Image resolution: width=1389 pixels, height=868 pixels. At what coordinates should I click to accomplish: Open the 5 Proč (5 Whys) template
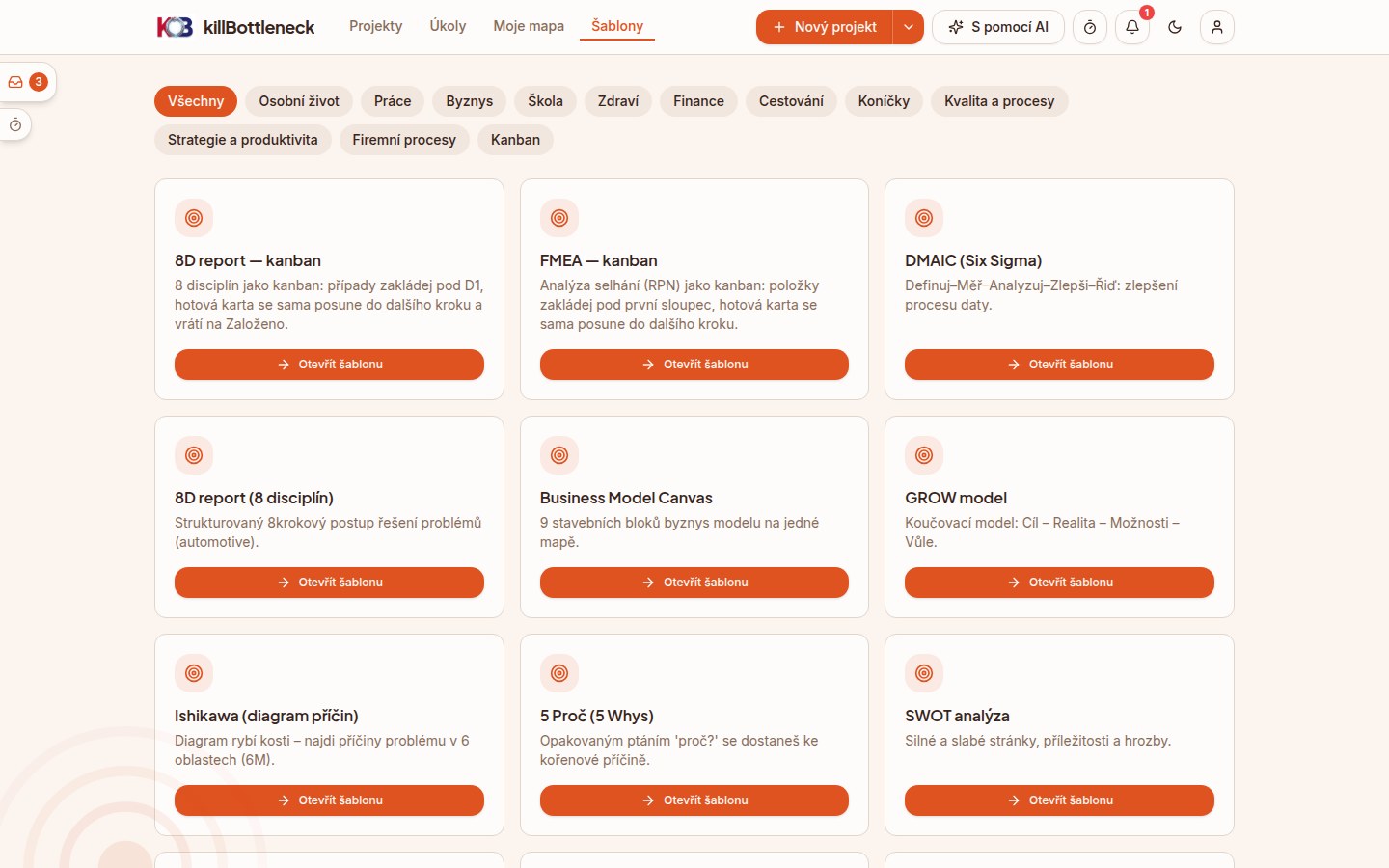(694, 800)
